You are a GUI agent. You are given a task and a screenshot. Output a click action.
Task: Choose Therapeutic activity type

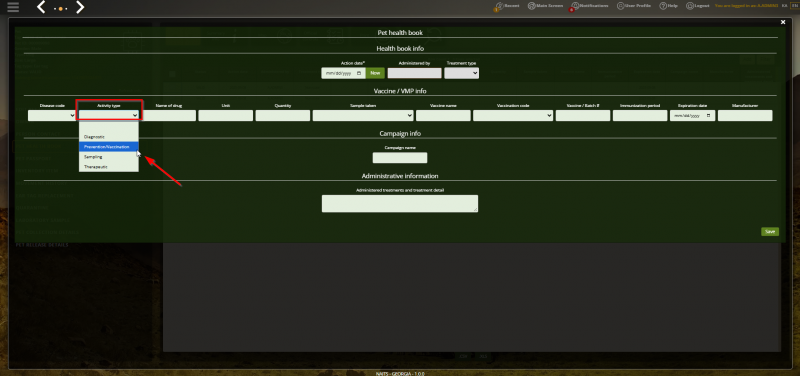(x=109, y=167)
